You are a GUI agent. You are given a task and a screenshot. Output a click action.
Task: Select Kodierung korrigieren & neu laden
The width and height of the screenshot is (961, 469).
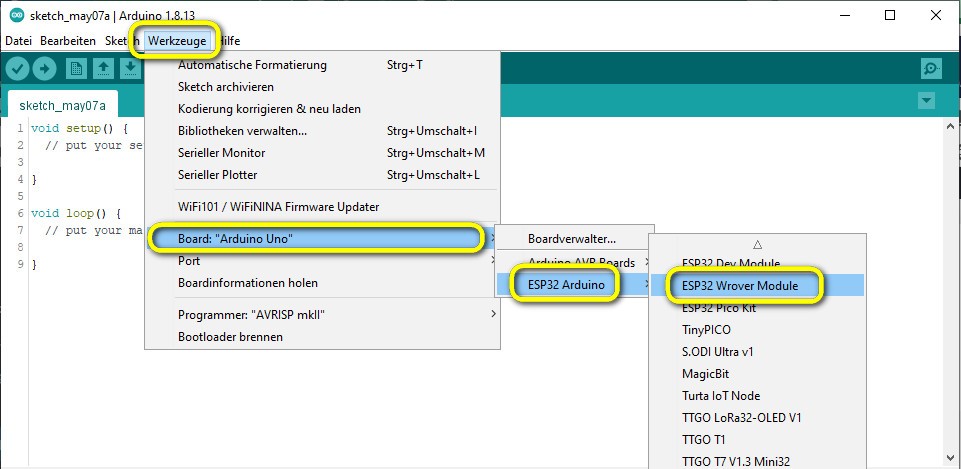(x=322, y=109)
